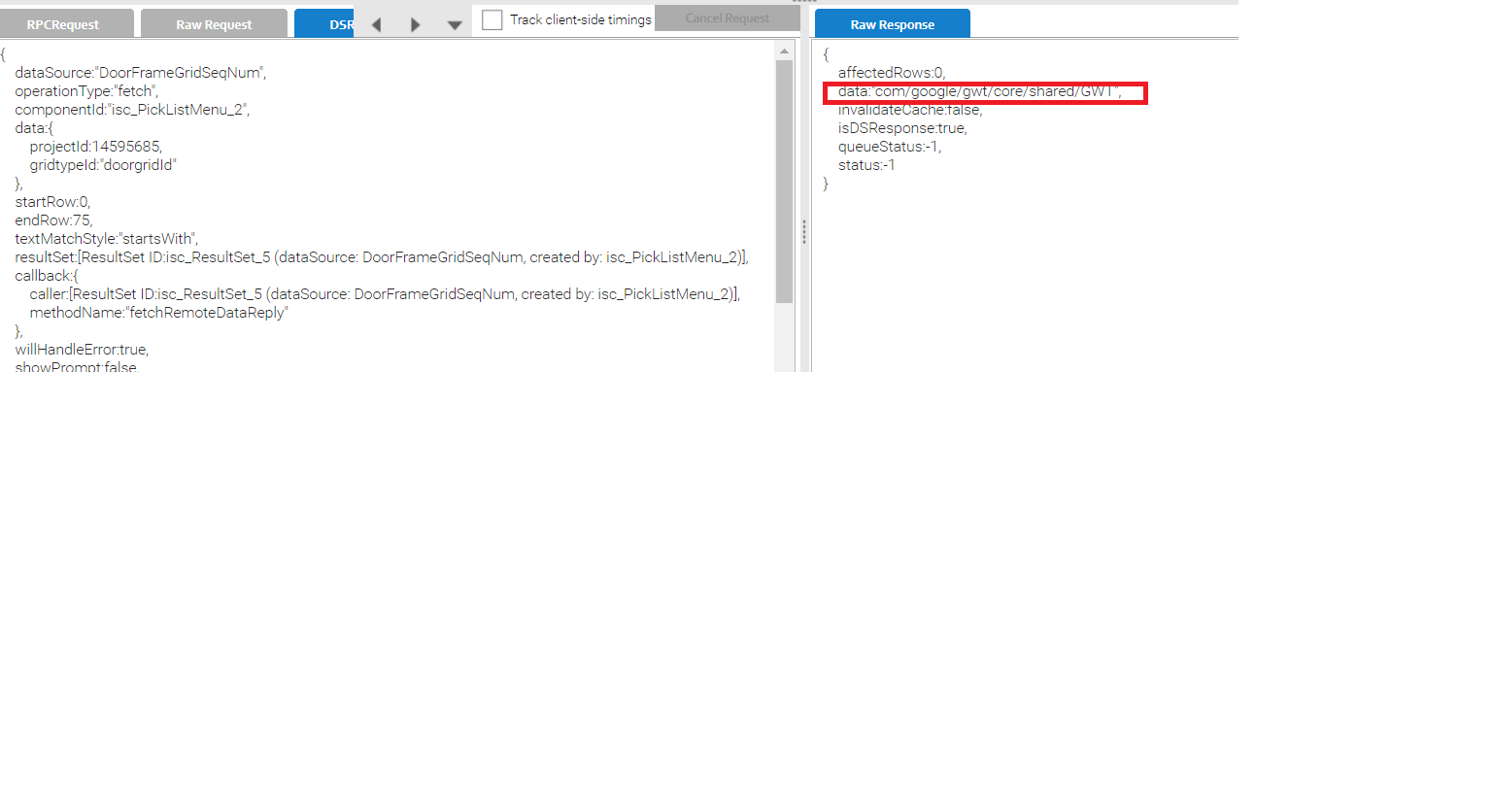Click the request pane scrollbar up arrow
Viewport: 1493px width, 812px height.
coord(784,51)
